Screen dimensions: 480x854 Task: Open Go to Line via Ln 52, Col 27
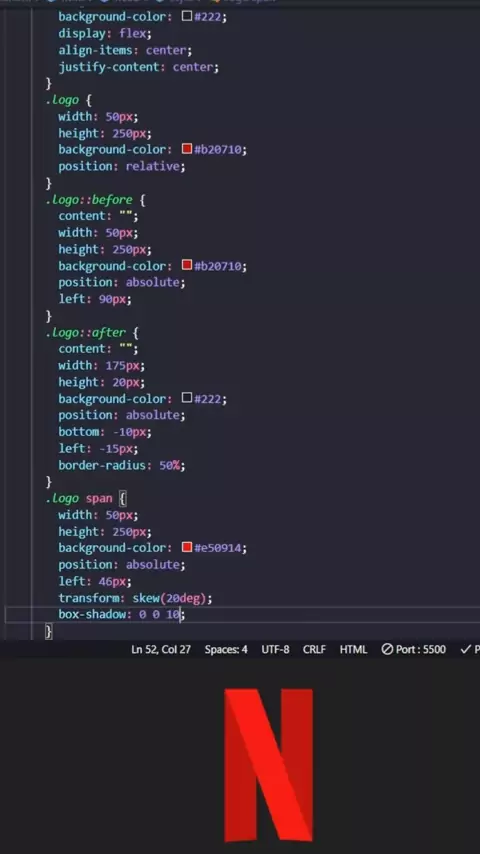[161, 649]
